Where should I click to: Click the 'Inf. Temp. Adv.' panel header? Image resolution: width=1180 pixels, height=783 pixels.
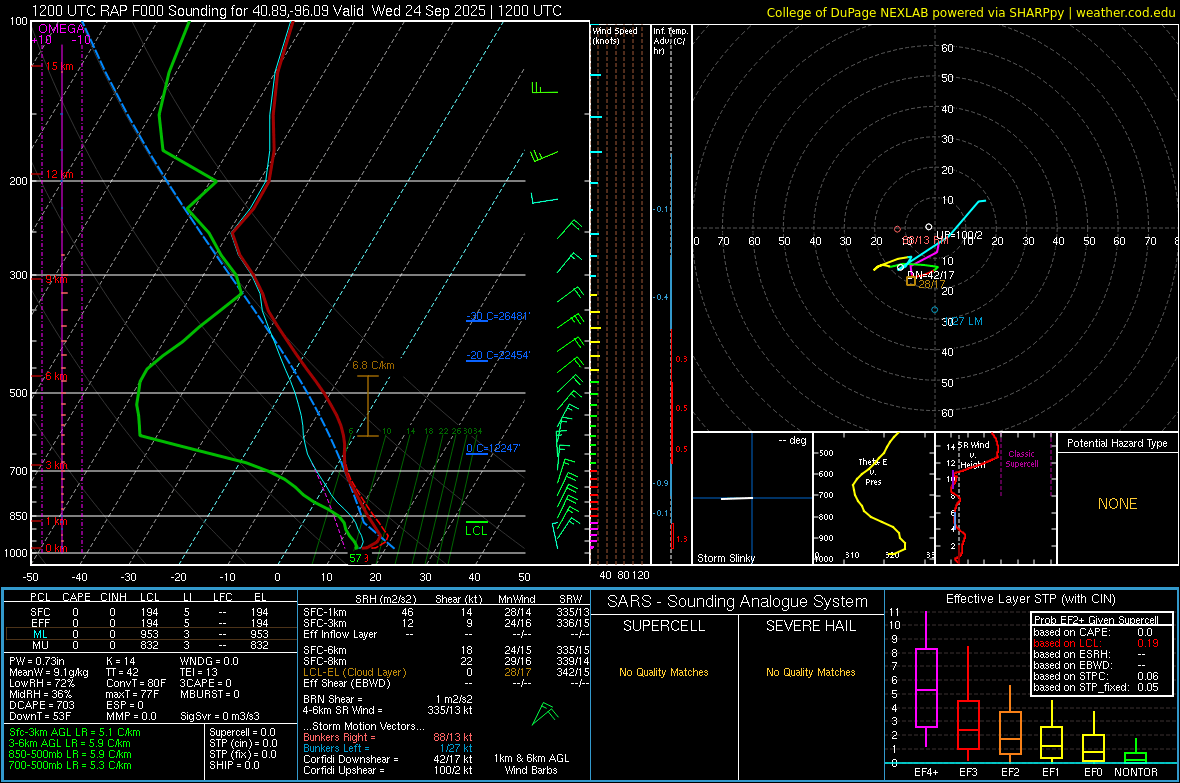tap(669, 41)
